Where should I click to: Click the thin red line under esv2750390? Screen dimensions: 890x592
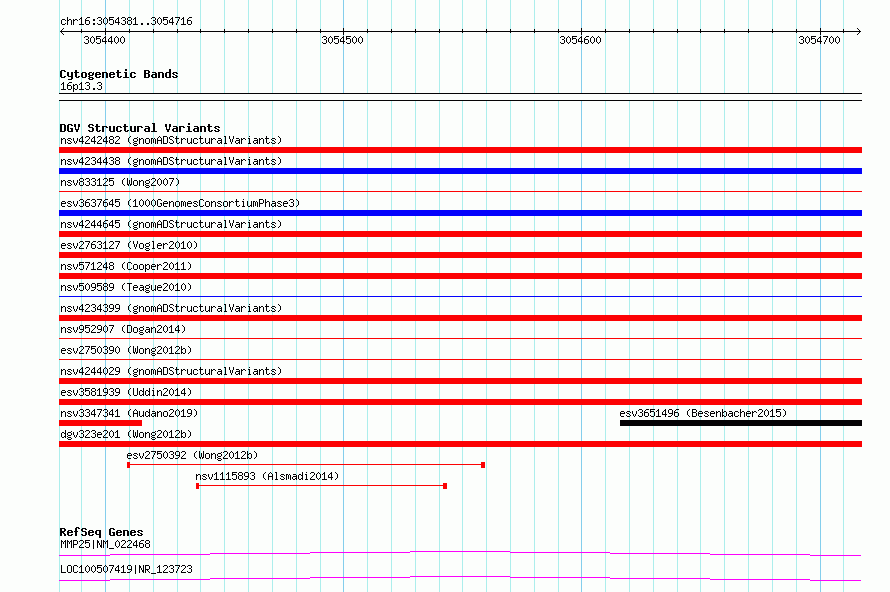(460, 359)
